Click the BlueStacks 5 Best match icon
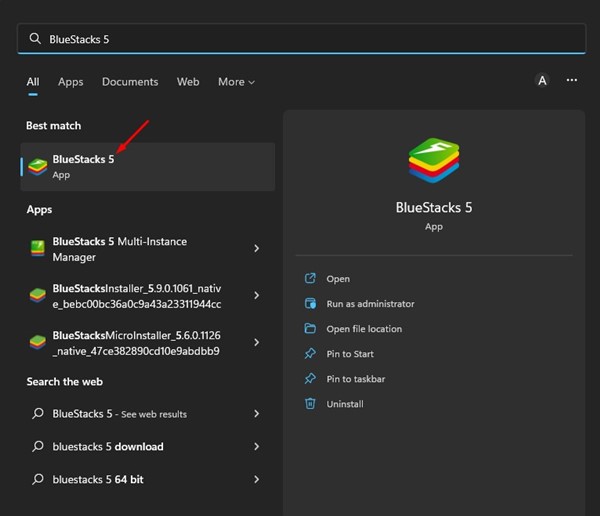Screen dimensions: 600x516 tap(37, 166)
